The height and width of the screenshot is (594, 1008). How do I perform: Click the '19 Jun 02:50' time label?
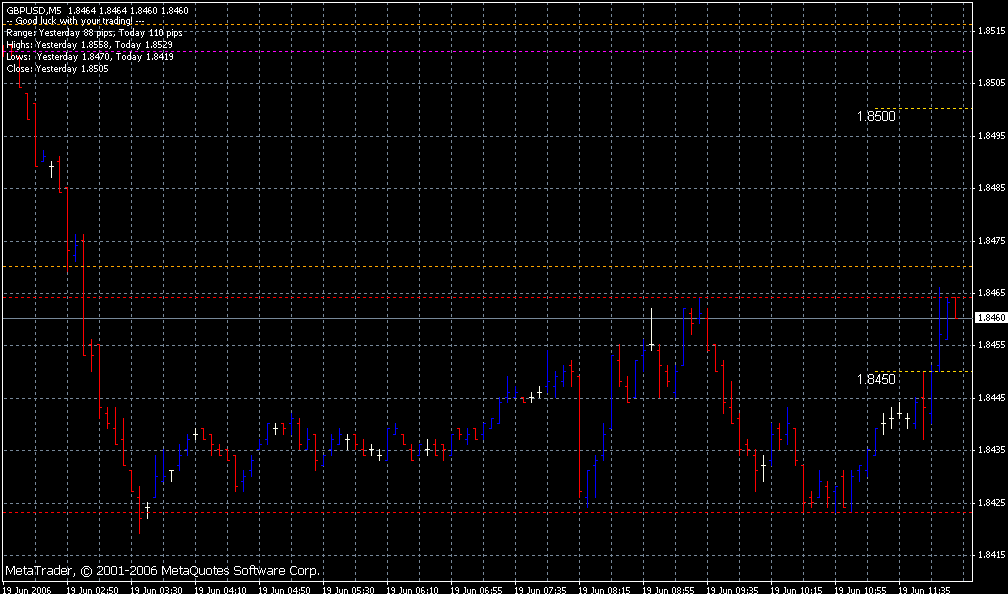pos(93,590)
